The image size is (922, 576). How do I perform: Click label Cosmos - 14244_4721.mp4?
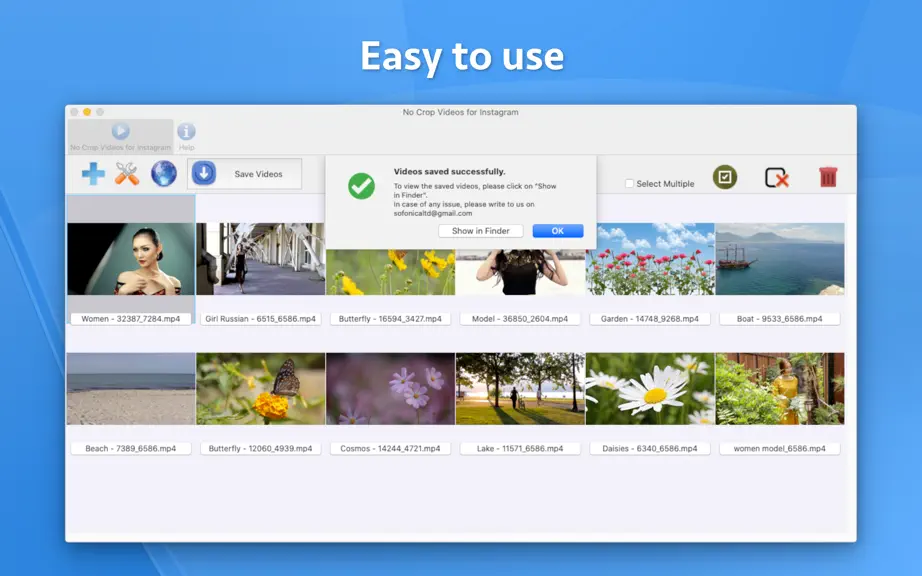click(x=390, y=448)
